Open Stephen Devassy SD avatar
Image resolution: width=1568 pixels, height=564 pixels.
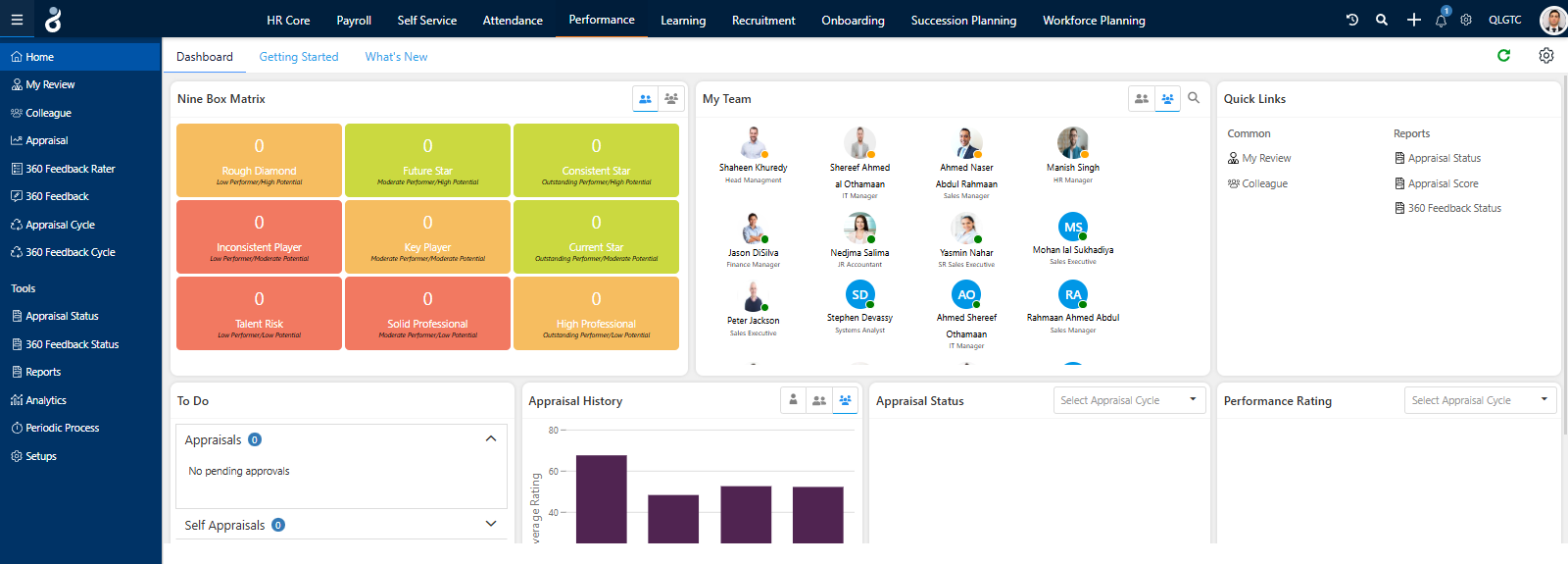click(x=859, y=294)
